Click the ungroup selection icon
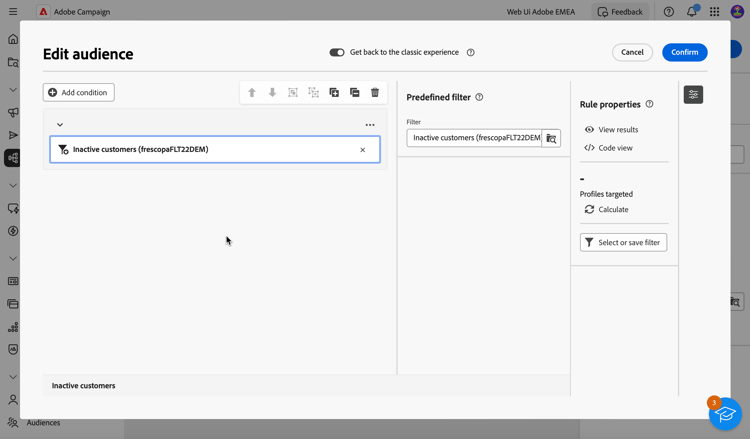 (314, 93)
